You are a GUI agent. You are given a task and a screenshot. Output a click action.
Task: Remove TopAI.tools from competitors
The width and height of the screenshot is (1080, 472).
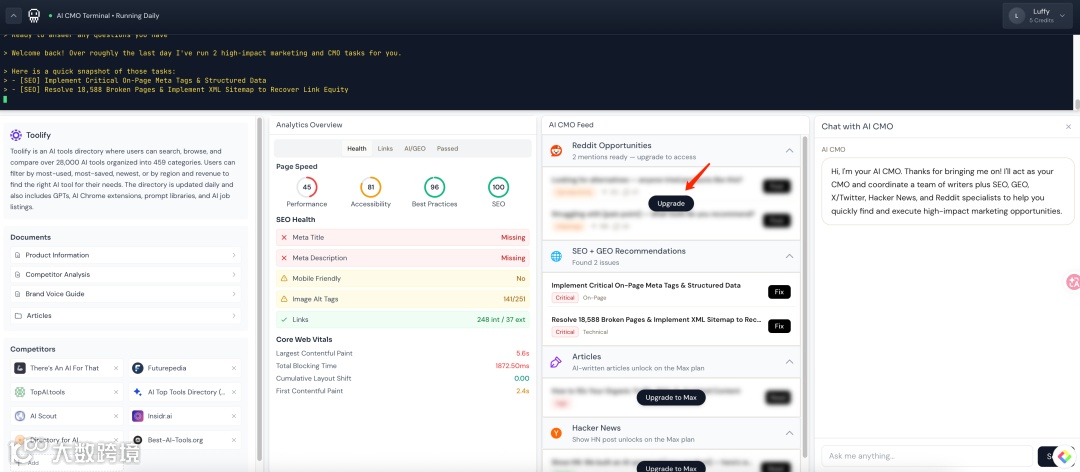click(x=115, y=392)
